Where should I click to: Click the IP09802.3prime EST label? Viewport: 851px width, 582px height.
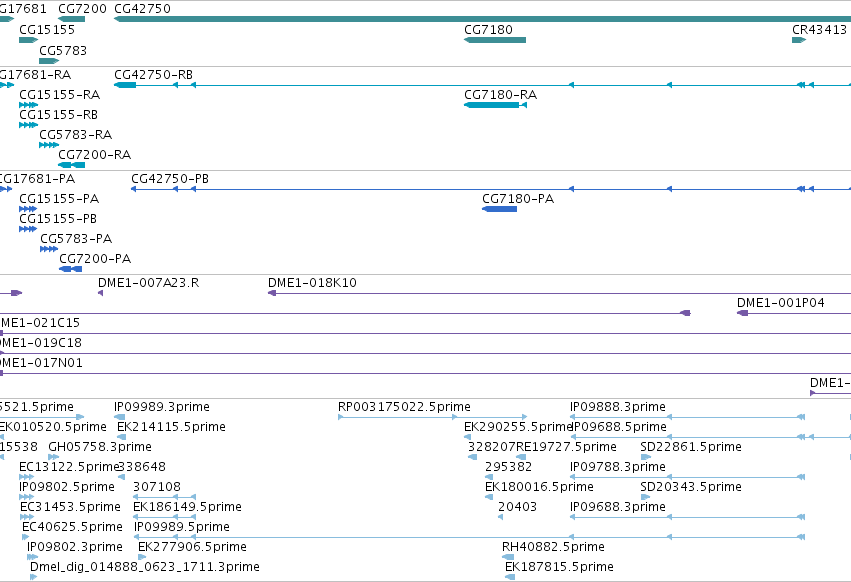coord(75,547)
